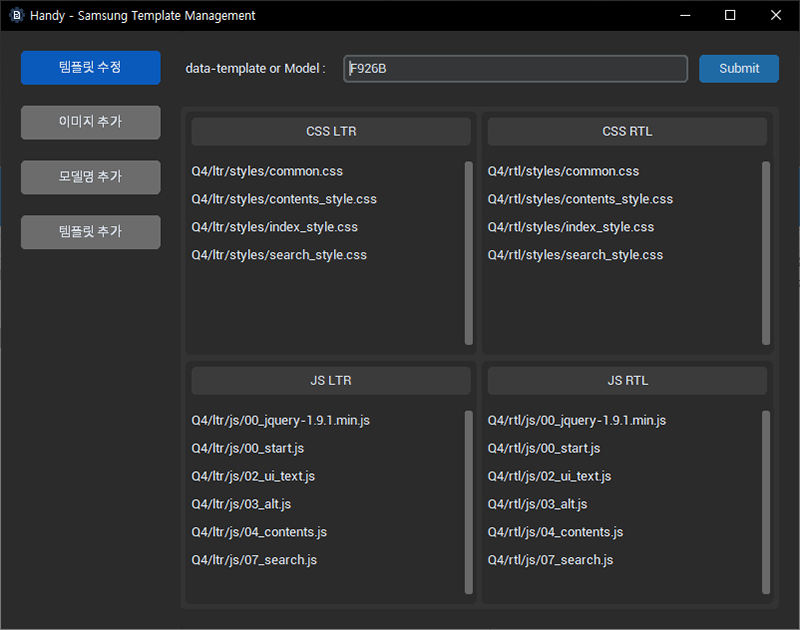Click the JS RTL list scrollbar
800x630 pixels.
(x=765, y=502)
